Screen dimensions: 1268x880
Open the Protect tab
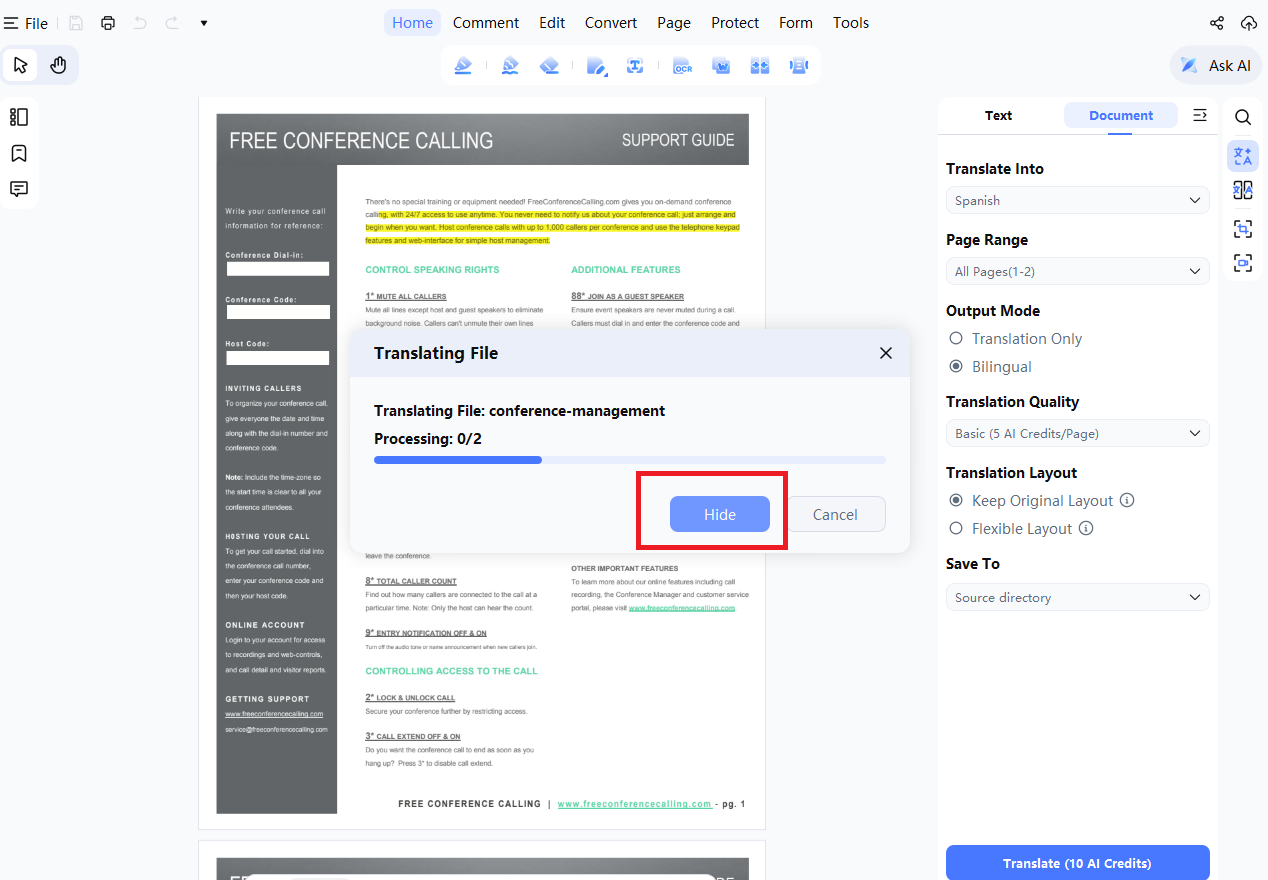[x=735, y=23]
